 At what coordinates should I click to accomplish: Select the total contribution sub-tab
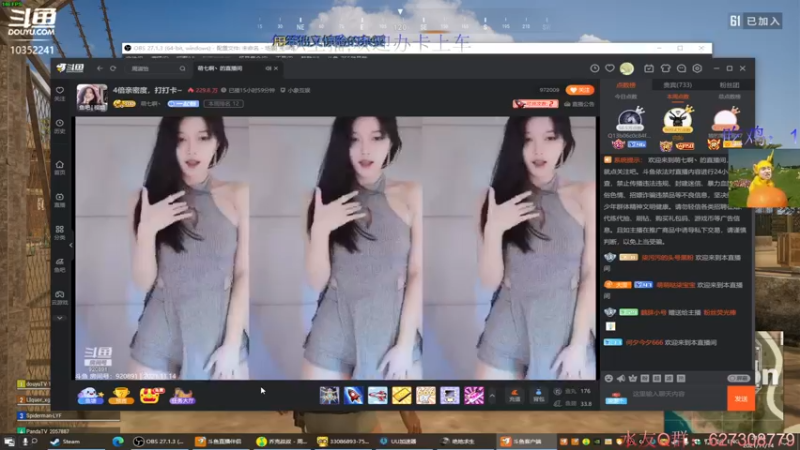[x=729, y=96]
